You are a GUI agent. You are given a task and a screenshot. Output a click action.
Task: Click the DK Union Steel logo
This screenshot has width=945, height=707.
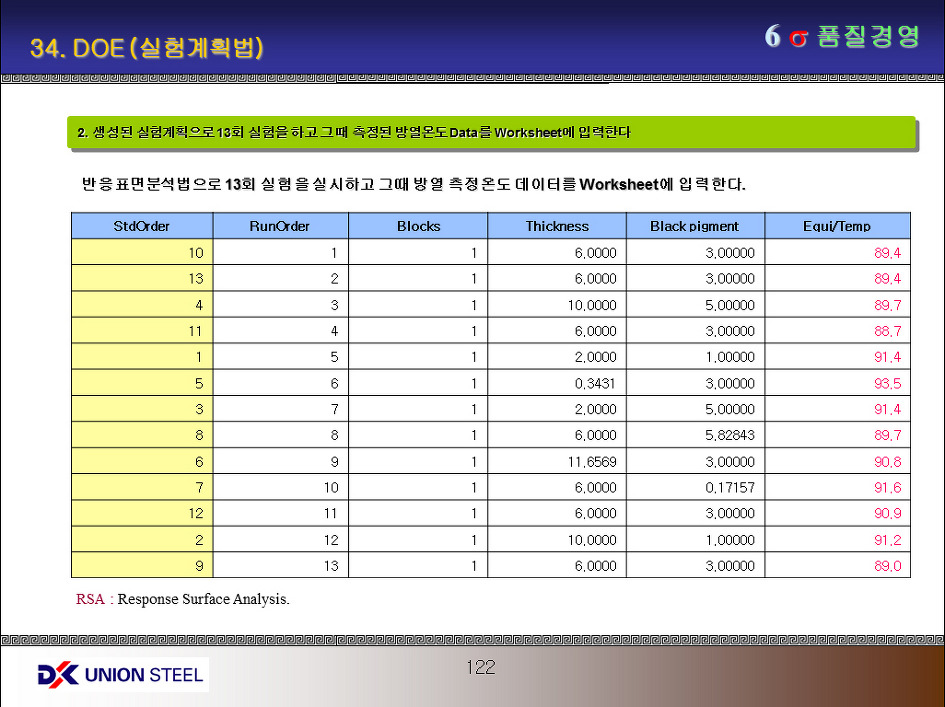coord(121,674)
